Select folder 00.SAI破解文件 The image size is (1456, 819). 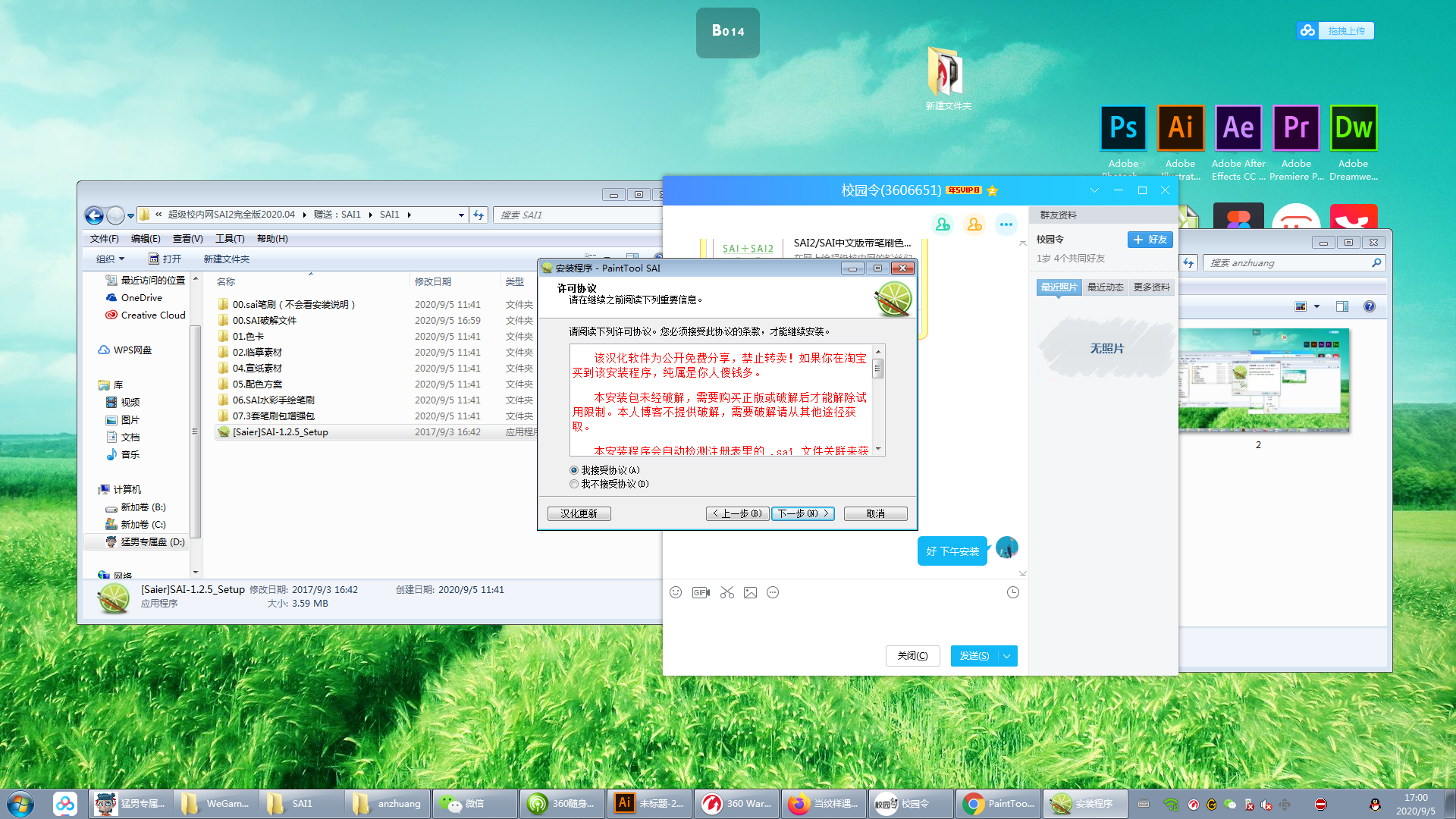265,321
